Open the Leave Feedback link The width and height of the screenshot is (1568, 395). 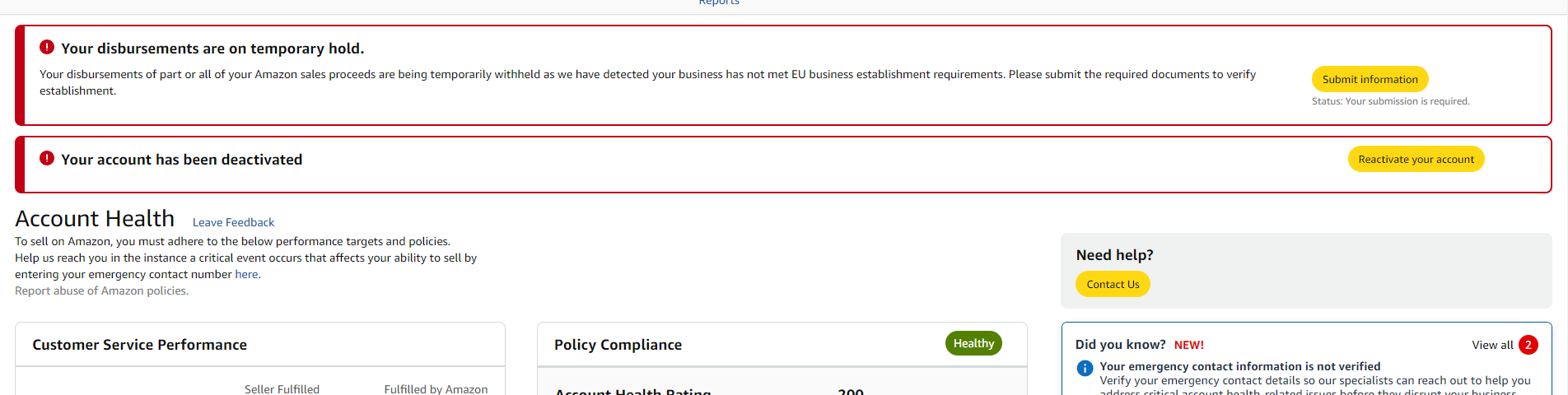coord(233,222)
